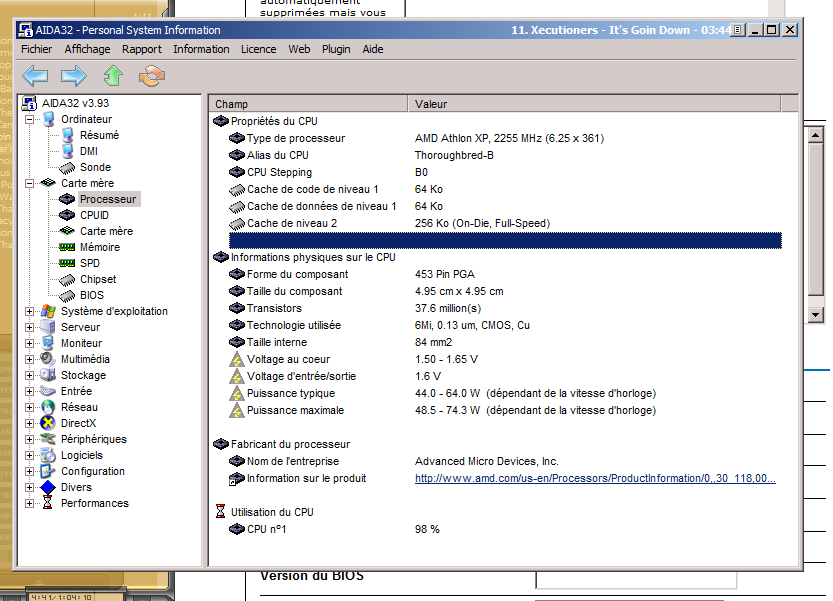833x601 pixels.
Task: Click the Puissance maximale row
Action: click(x=505, y=410)
